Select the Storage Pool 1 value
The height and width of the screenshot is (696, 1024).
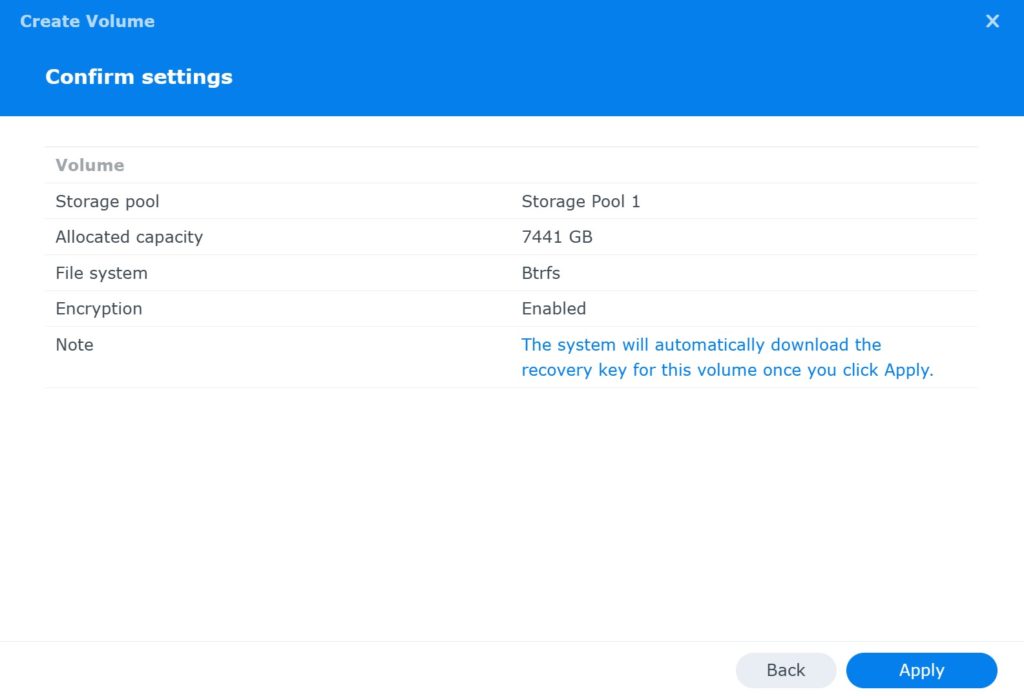tap(581, 201)
